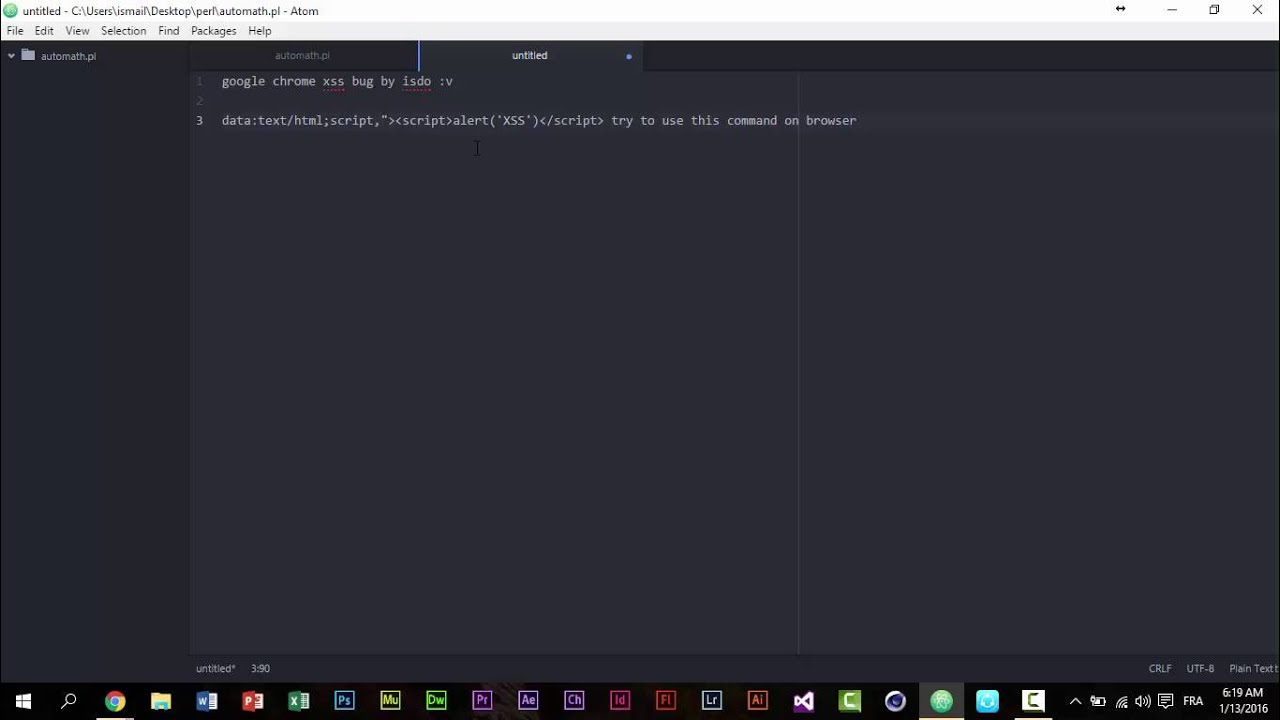Open the Windows Start menu

(x=23, y=701)
